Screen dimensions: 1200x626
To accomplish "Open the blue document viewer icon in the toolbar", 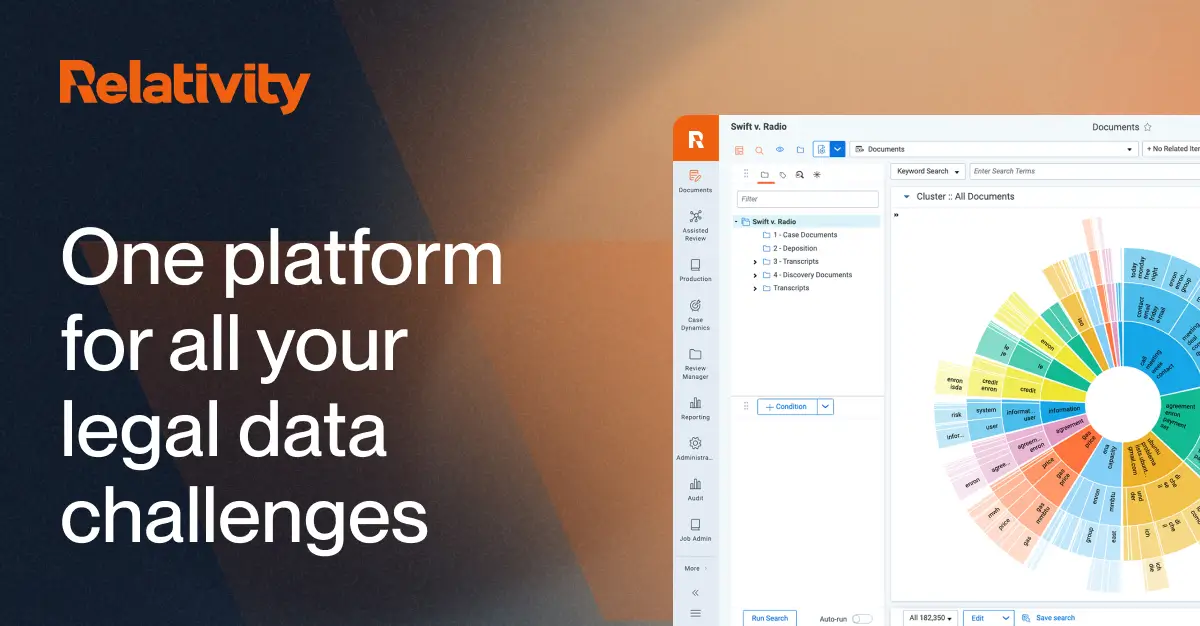I will click(x=820, y=148).
